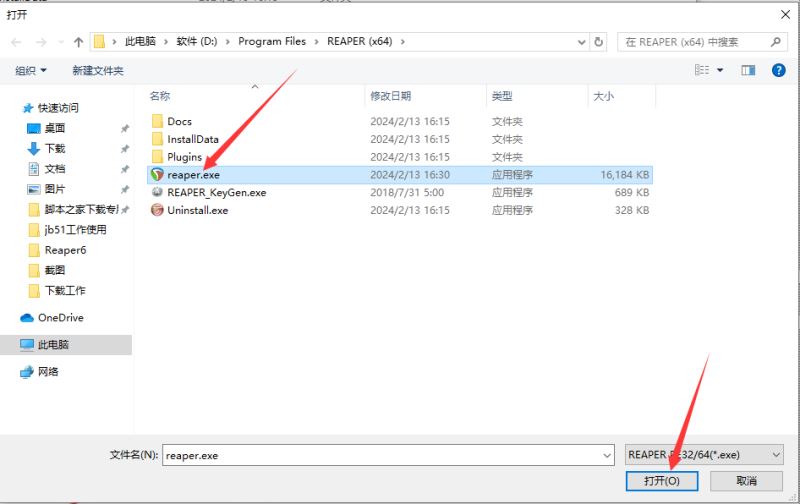Toggle the preview pane icon
The width and height of the screenshot is (800, 504).
(x=748, y=70)
